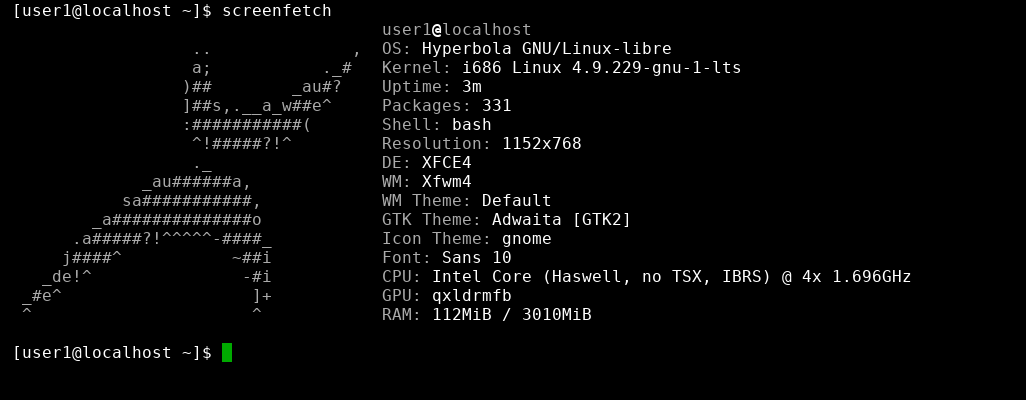Screen dimensions: 1026x400
Task: Click the DE value XFCE4
Action: tap(446, 163)
